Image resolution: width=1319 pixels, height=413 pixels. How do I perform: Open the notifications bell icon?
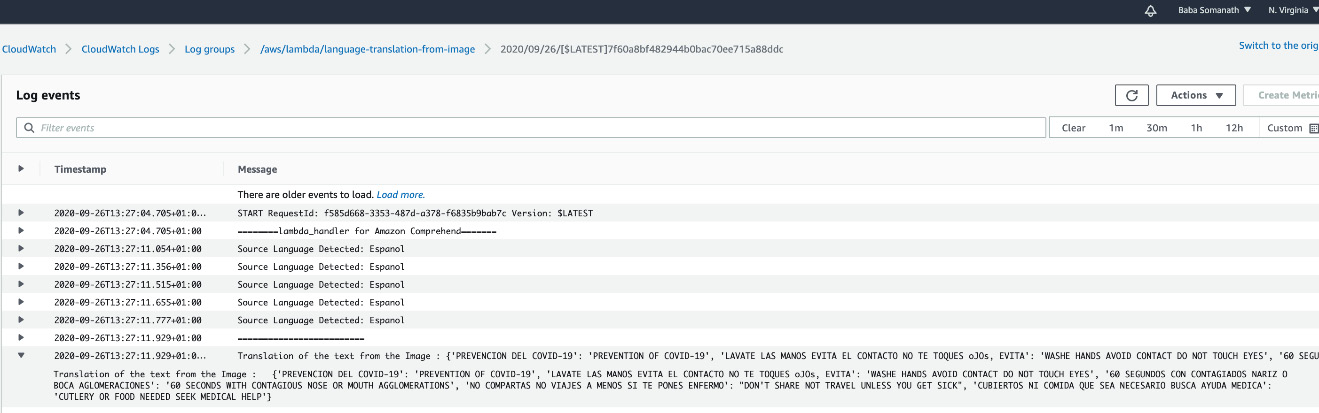pyautogui.click(x=1151, y=10)
